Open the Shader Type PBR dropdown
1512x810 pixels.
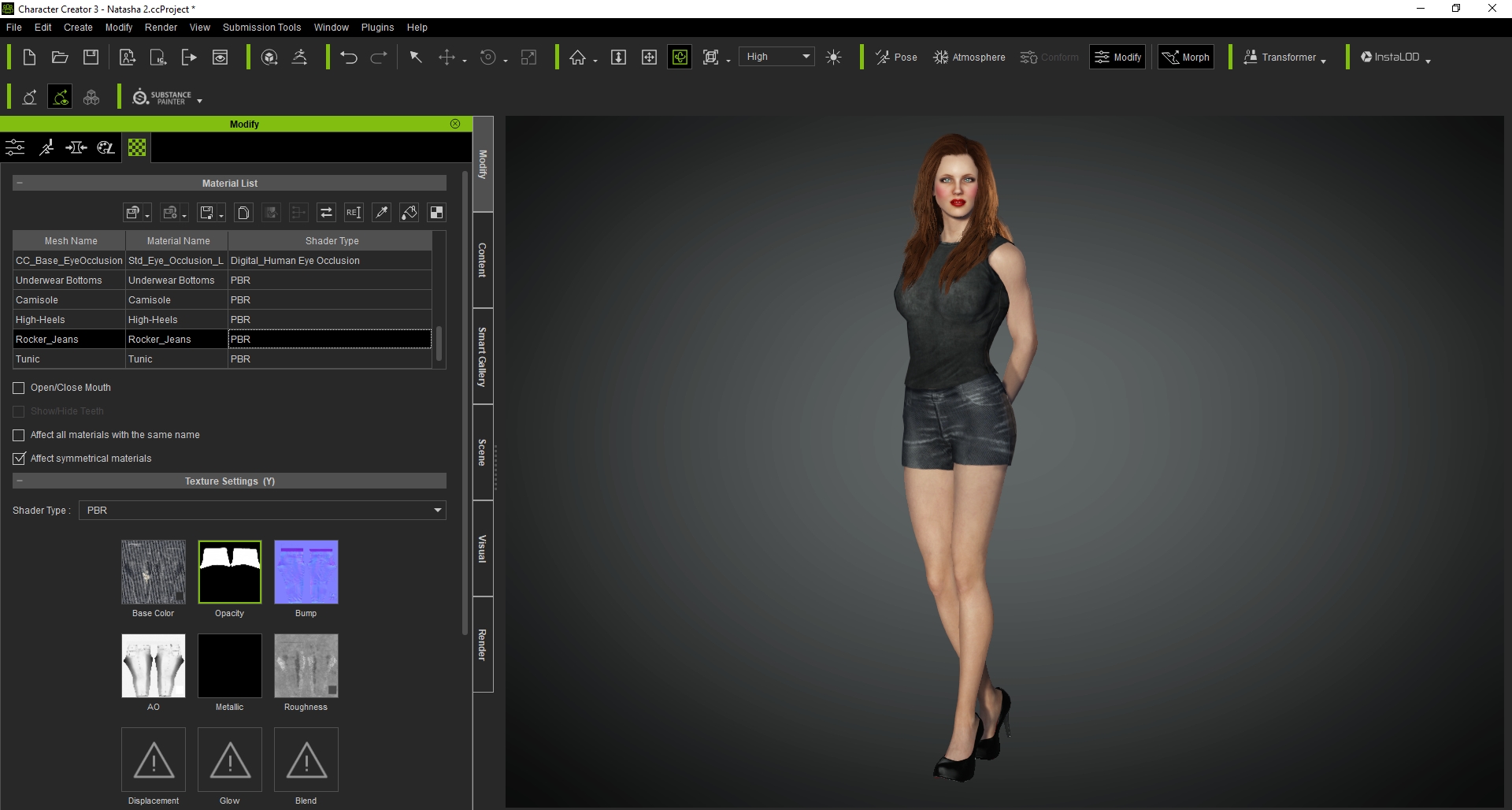(262, 511)
